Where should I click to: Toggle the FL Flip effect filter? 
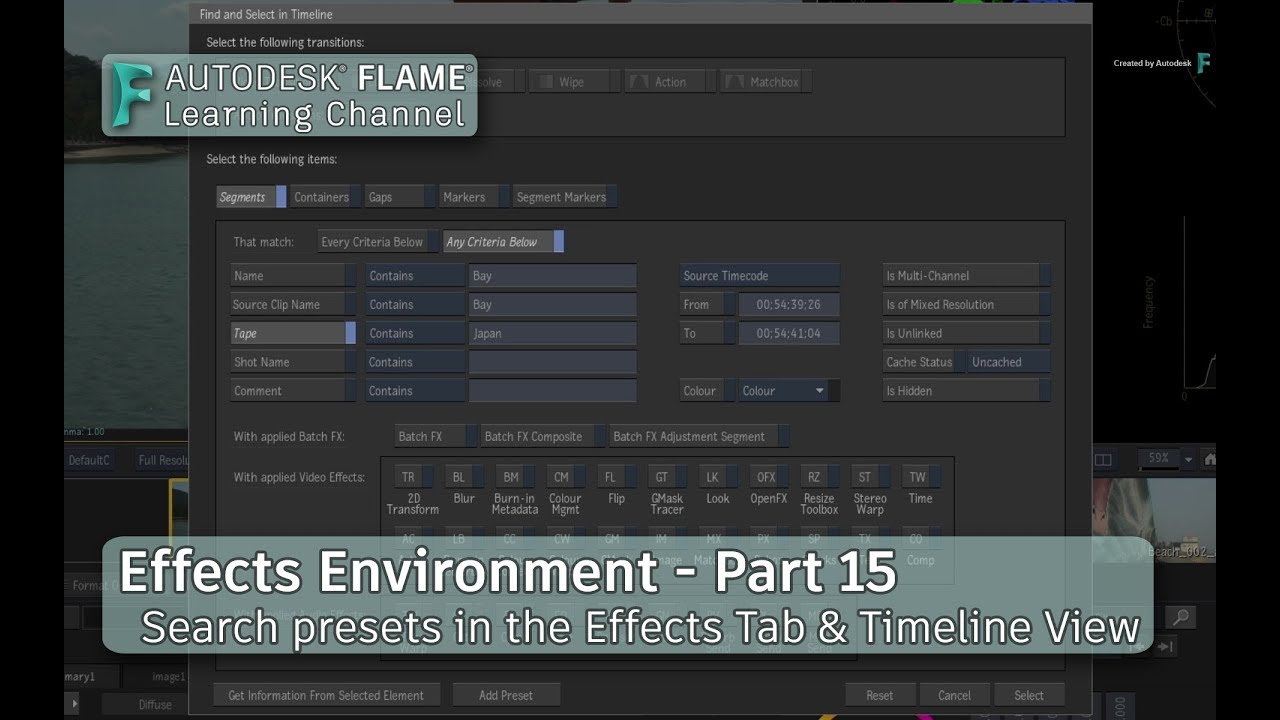click(x=616, y=477)
